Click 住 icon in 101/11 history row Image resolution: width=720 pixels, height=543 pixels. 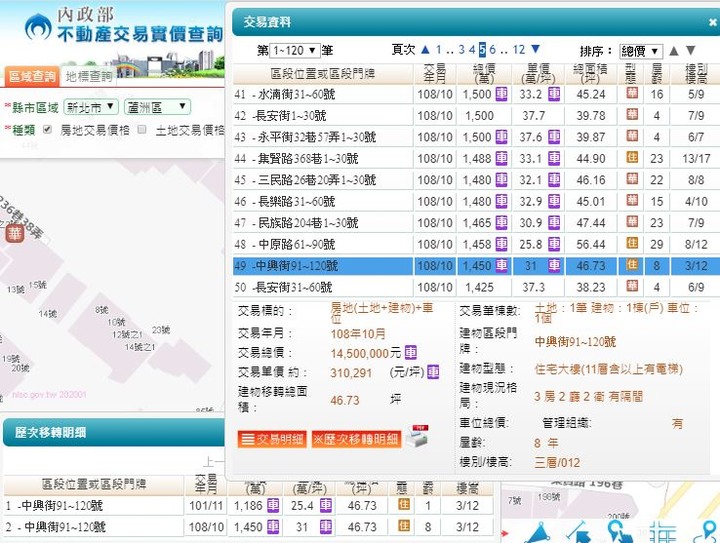(404, 504)
